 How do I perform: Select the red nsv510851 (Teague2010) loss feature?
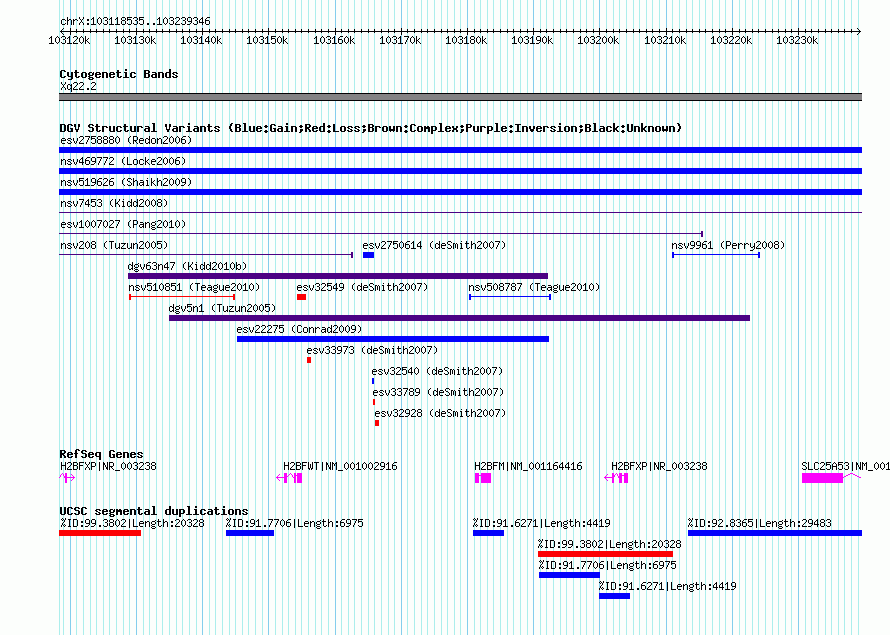(182, 297)
